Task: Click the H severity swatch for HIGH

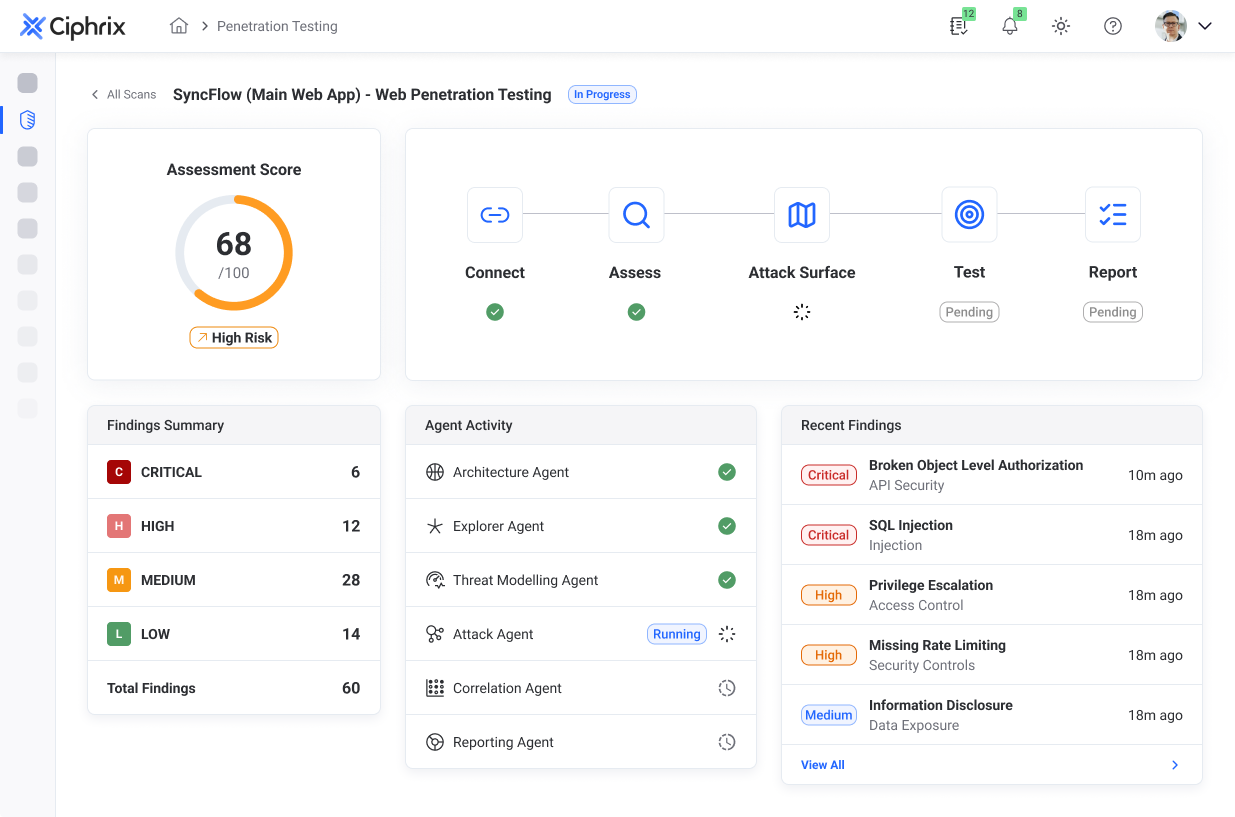Action: [119, 526]
